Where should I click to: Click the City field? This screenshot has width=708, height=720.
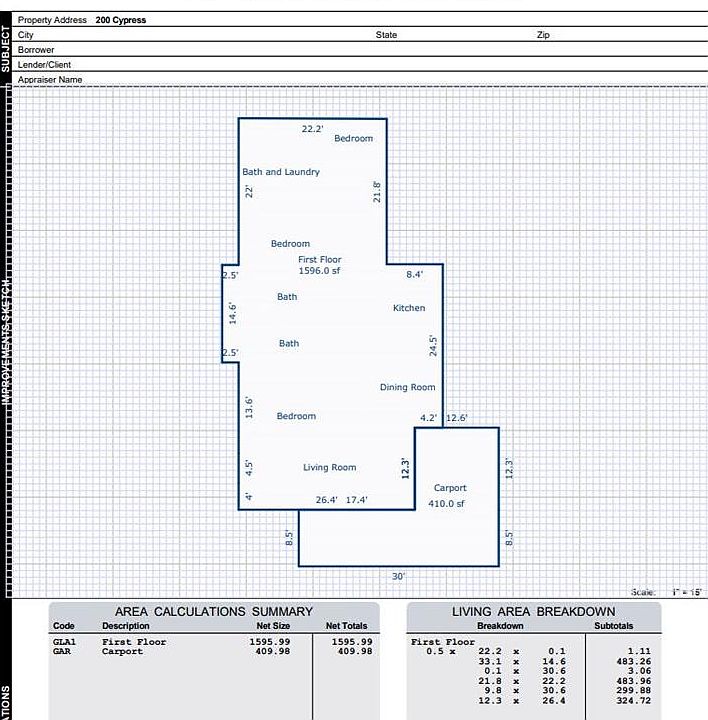(x=200, y=35)
